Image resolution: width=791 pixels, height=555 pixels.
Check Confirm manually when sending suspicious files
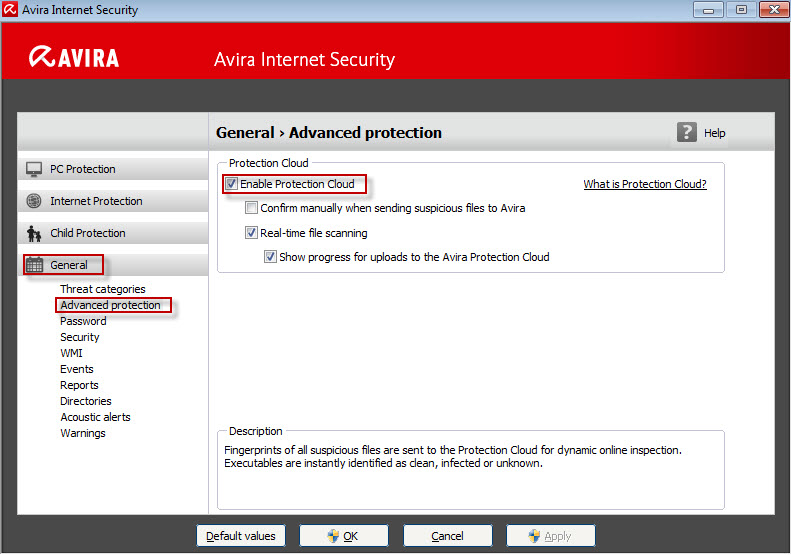(x=251, y=208)
